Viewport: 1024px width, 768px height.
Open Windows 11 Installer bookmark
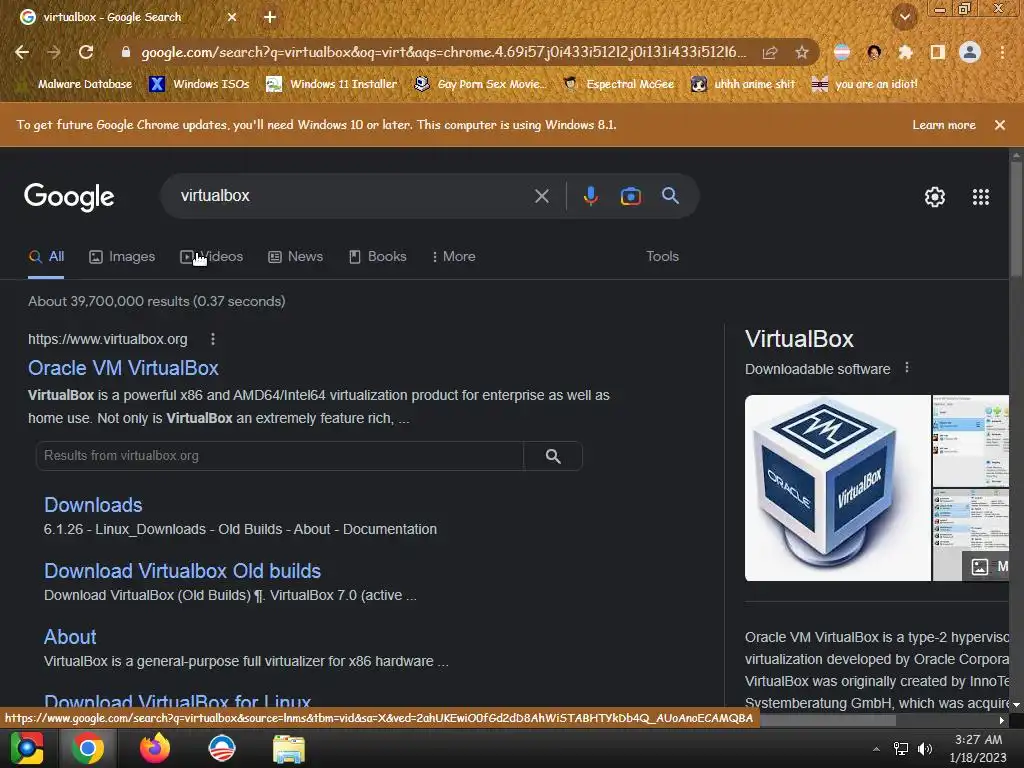[x=332, y=84]
